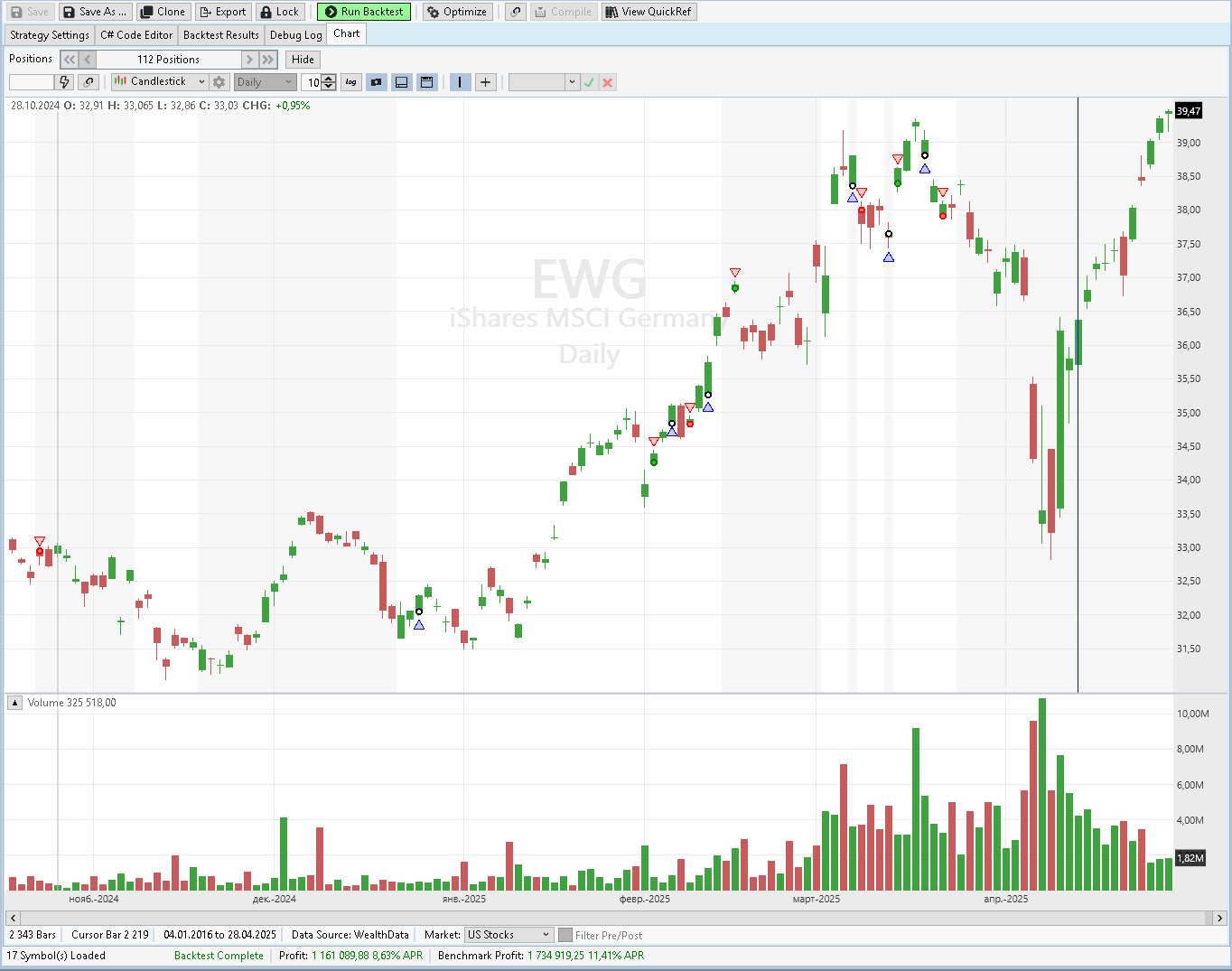Open the Market US Stocks dropdown
The image size is (1232, 971).
[x=509, y=935]
